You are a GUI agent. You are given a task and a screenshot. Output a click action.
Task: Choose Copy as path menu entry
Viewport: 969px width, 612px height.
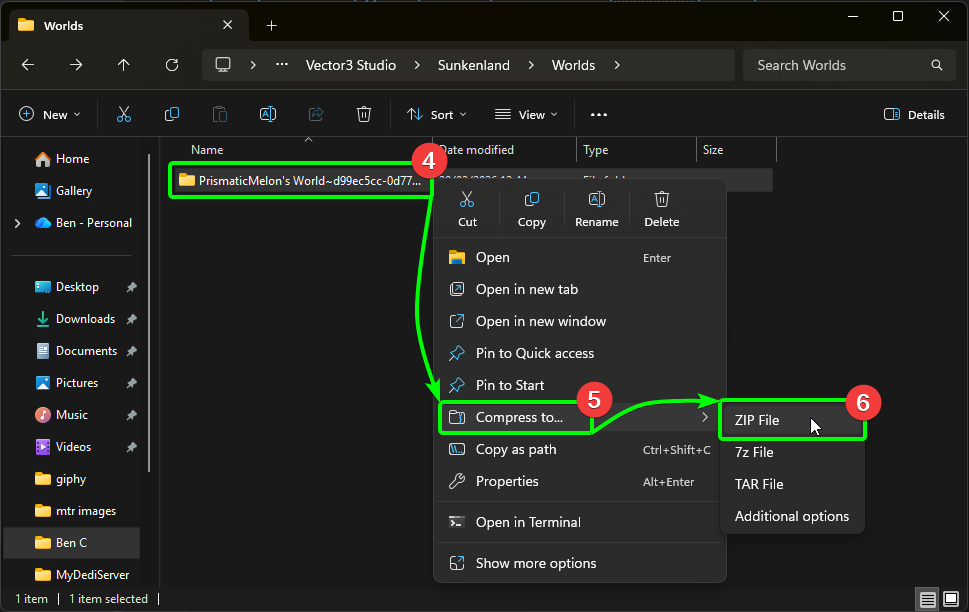tap(517, 450)
